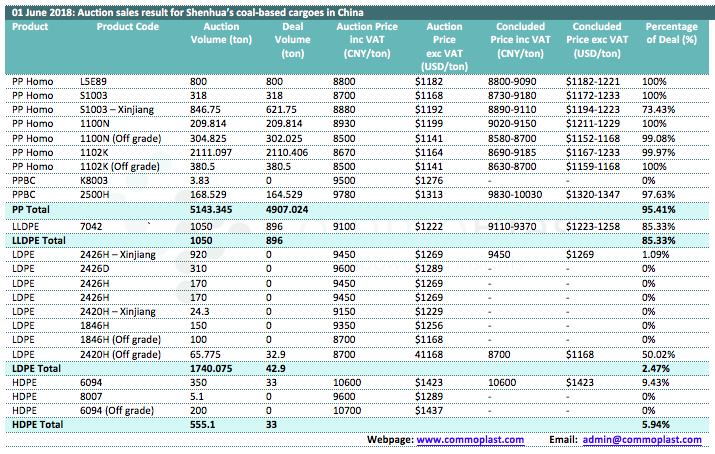Click the 'LLDPE Total' row label
This screenshot has height=454, width=715.
[39, 241]
